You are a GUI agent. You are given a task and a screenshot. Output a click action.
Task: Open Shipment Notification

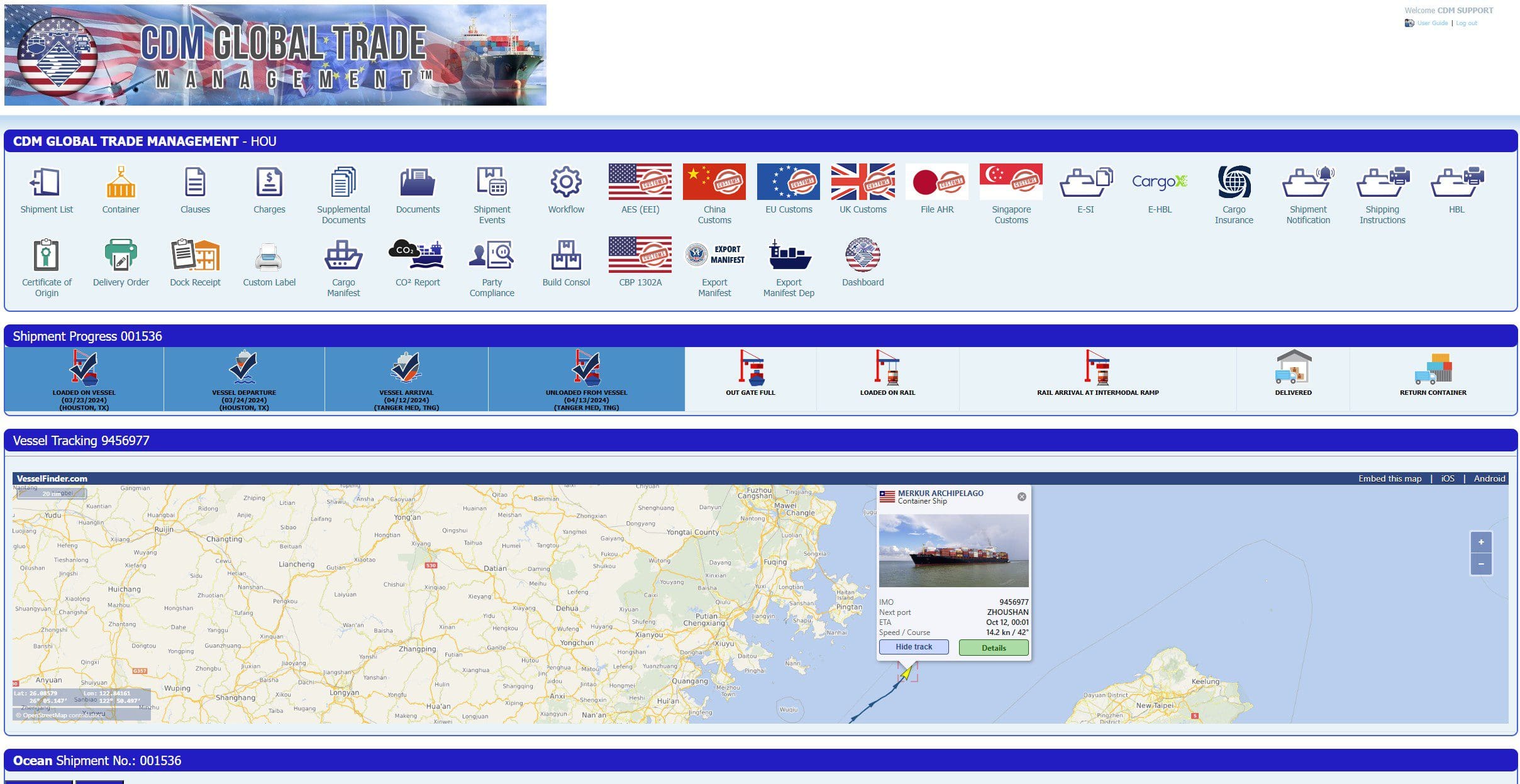1308,182
